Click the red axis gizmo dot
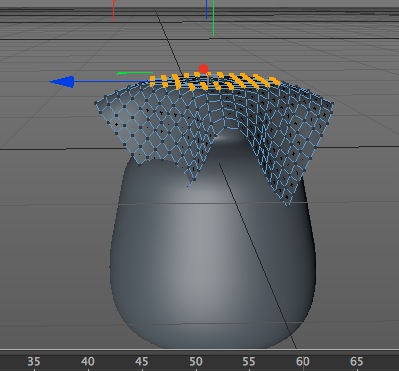399x371 pixels. 203,69
